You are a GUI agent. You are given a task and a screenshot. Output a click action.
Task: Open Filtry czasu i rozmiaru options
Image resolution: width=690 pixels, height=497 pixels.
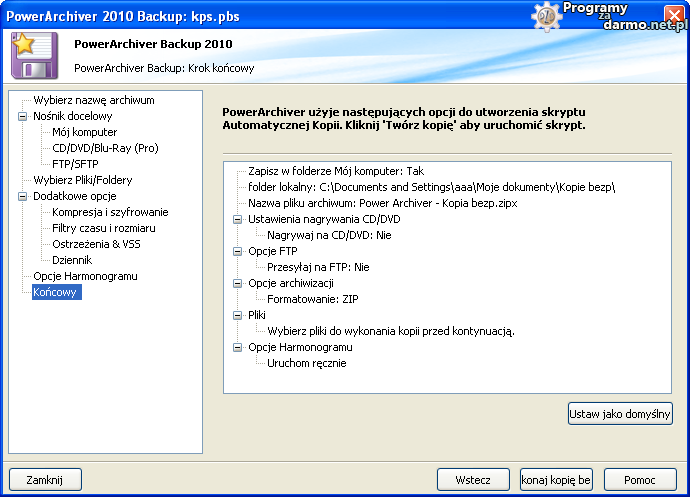click(103, 228)
